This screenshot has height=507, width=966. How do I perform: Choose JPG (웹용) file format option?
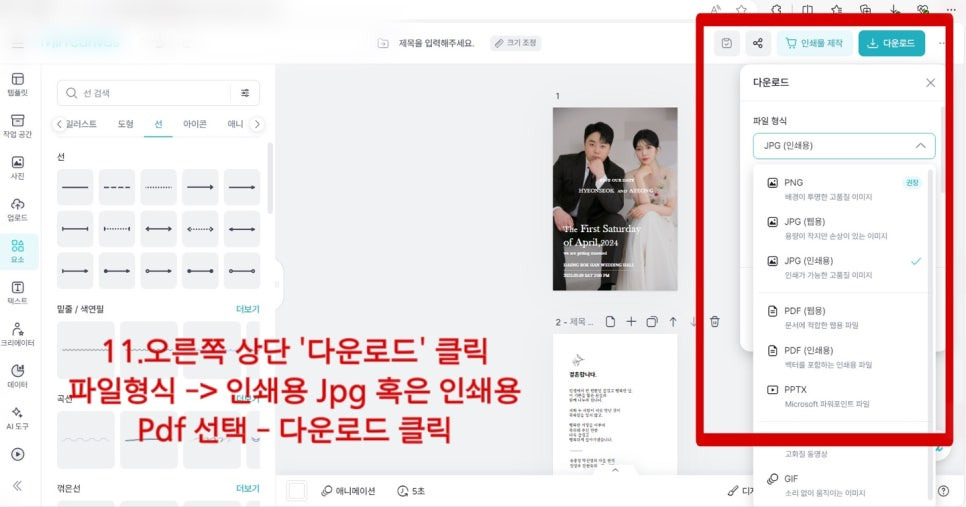(x=842, y=228)
